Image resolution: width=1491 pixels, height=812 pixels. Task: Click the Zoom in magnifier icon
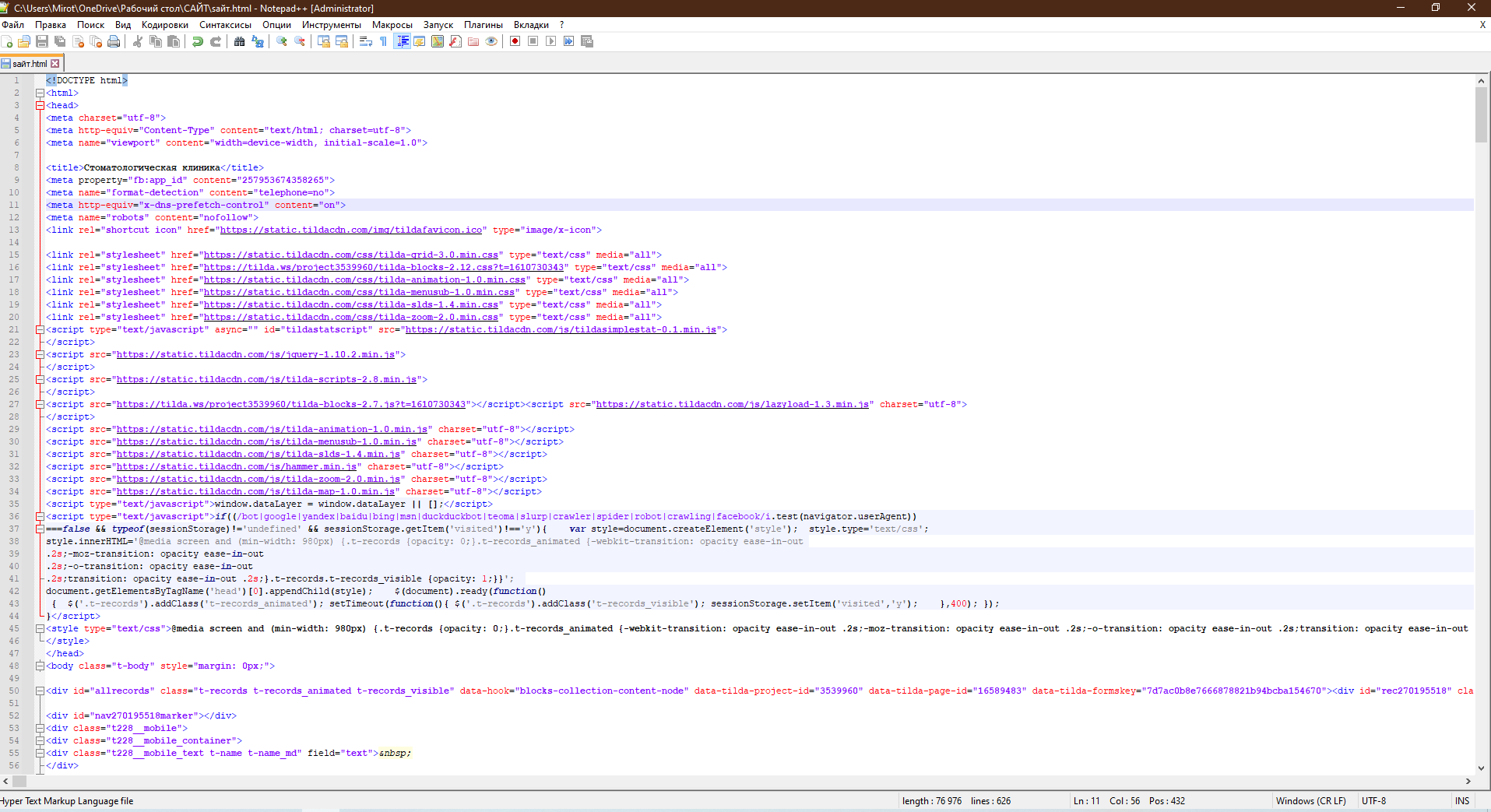pyautogui.click(x=282, y=41)
